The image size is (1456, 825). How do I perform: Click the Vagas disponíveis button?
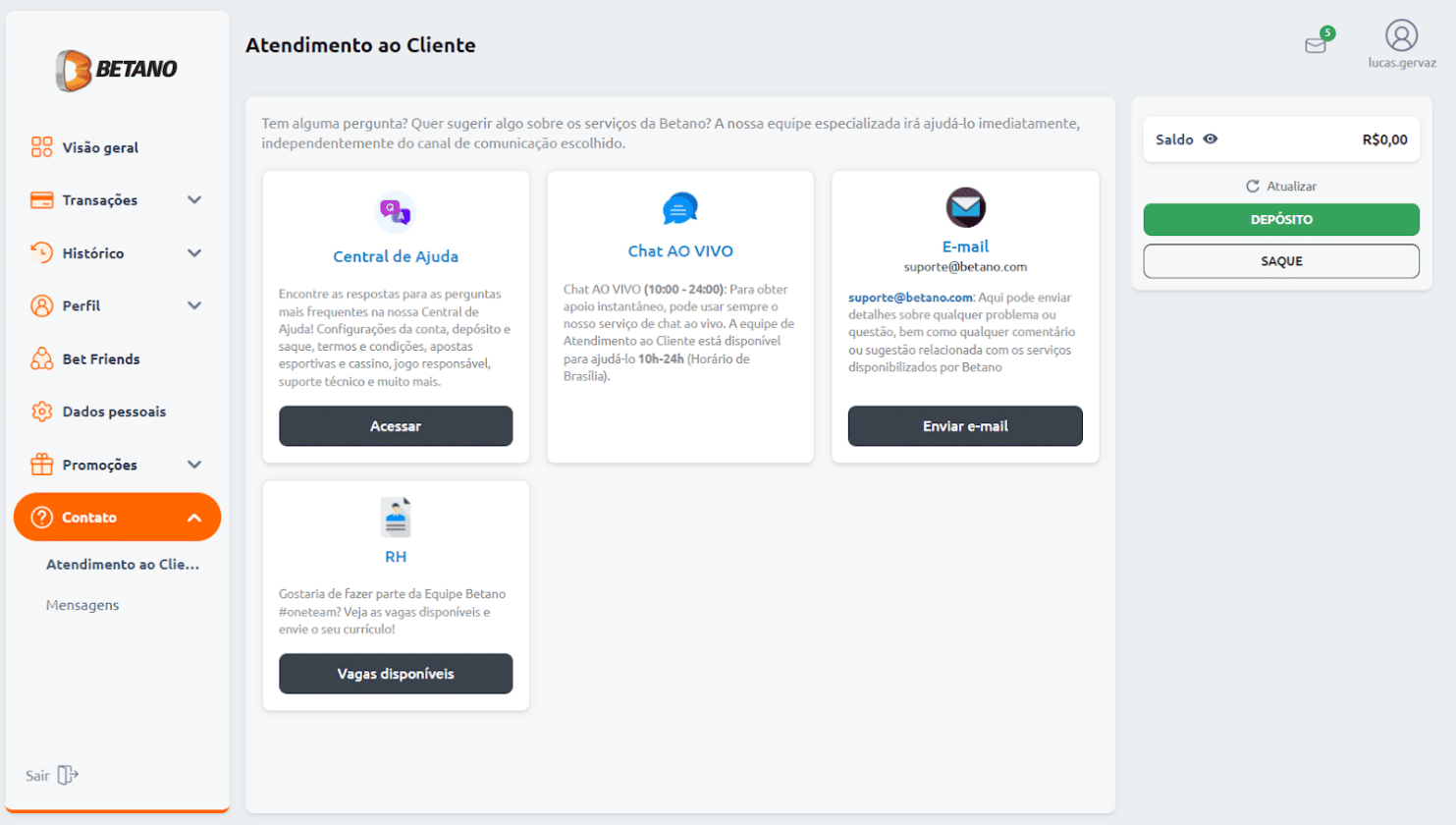click(396, 674)
